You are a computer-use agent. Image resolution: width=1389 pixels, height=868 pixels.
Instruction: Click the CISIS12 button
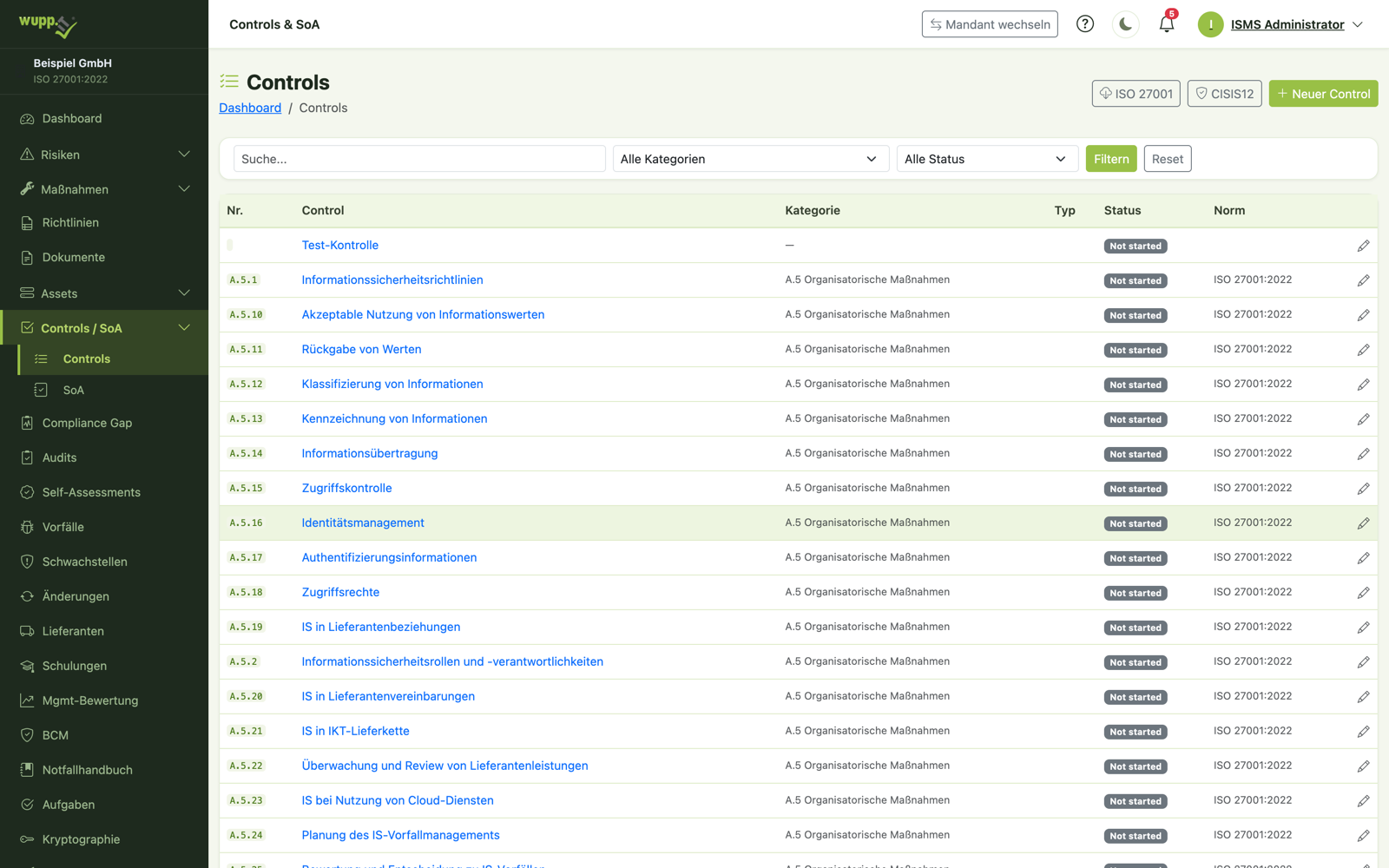(x=1224, y=94)
